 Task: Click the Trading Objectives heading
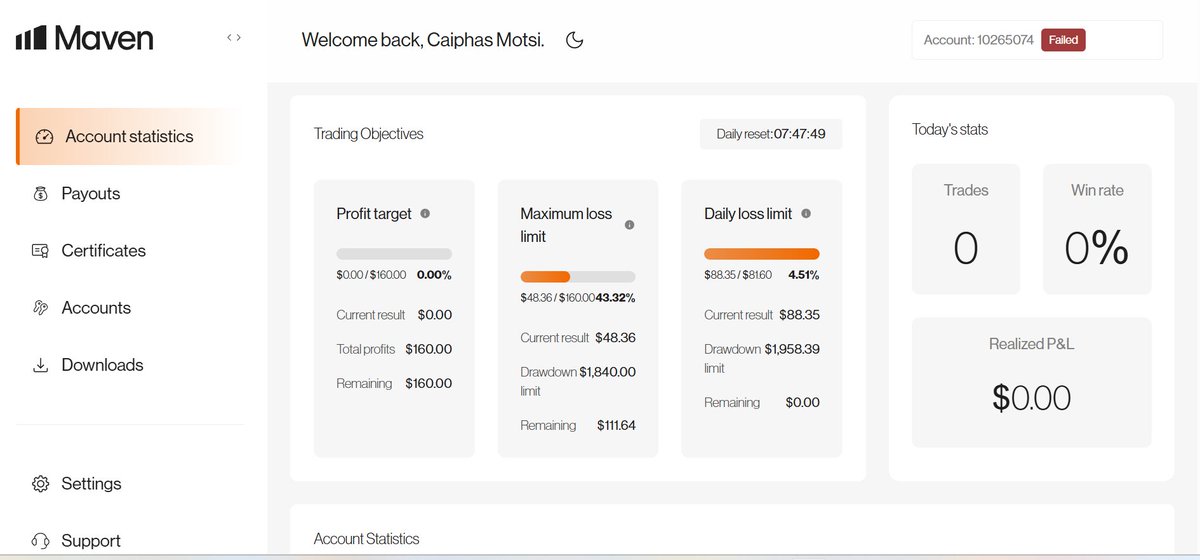point(368,133)
